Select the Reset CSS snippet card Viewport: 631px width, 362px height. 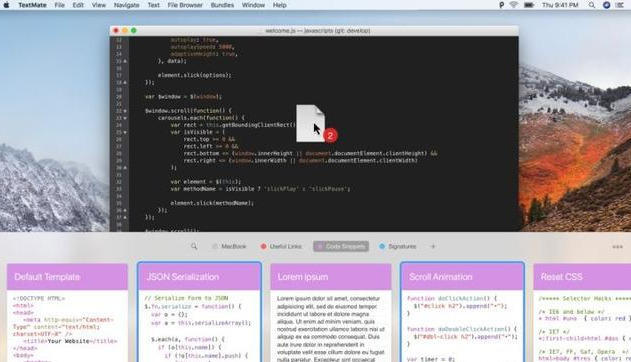(x=582, y=313)
